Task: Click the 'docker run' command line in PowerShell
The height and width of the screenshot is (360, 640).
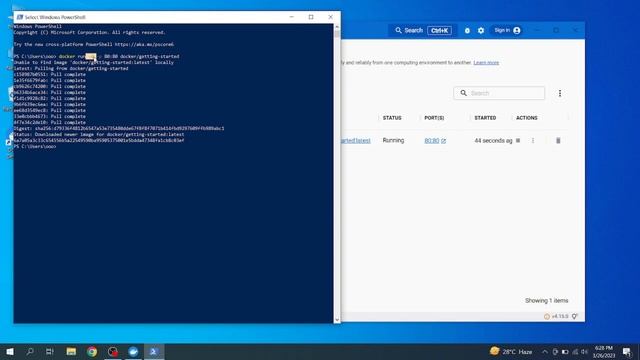Action: (x=96, y=56)
